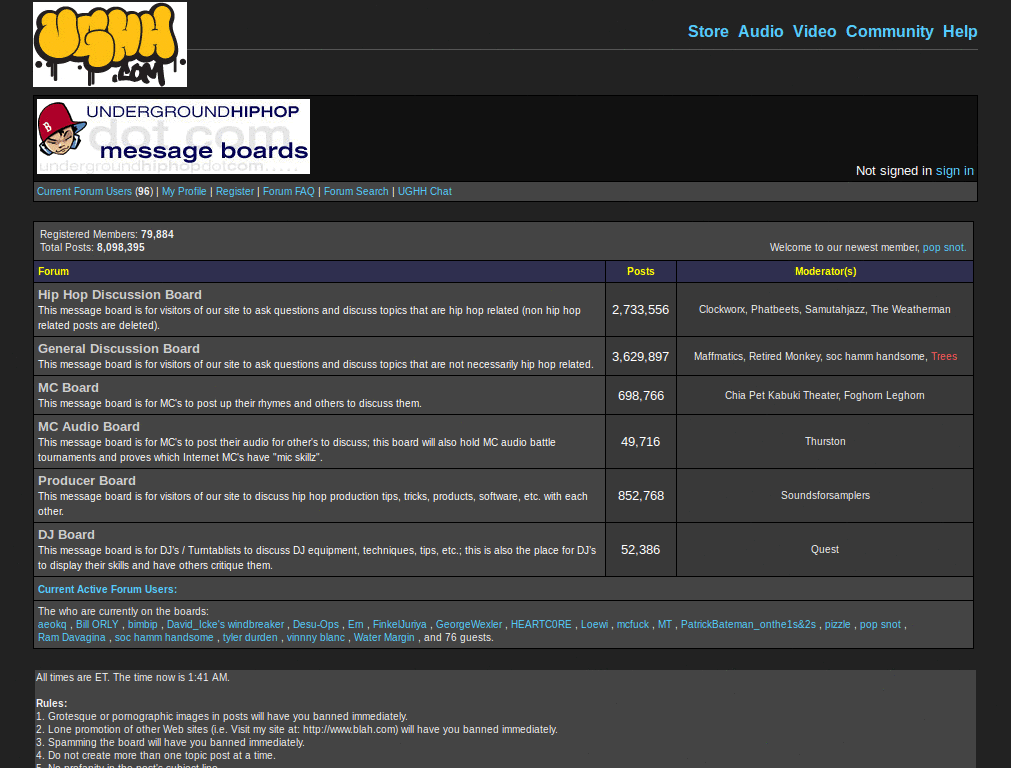Click the Register link
The width and height of the screenshot is (1024, 768).
click(x=235, y=191)
